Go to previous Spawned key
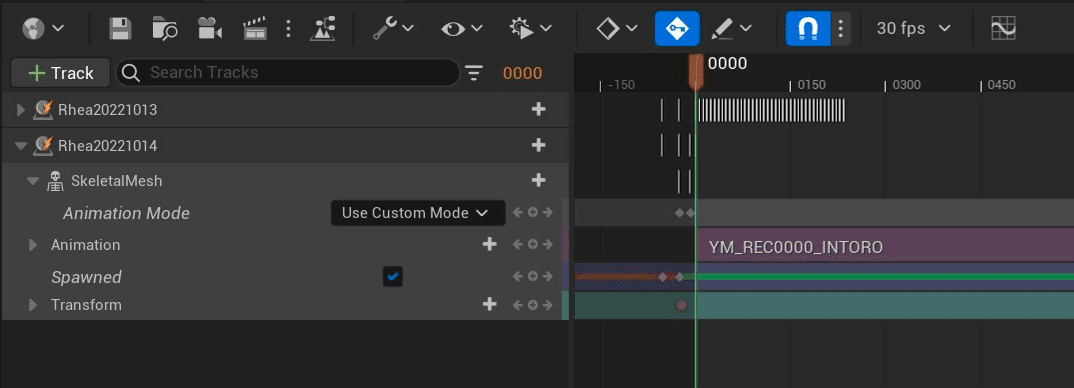1074x388 pixels. (519, 277)
